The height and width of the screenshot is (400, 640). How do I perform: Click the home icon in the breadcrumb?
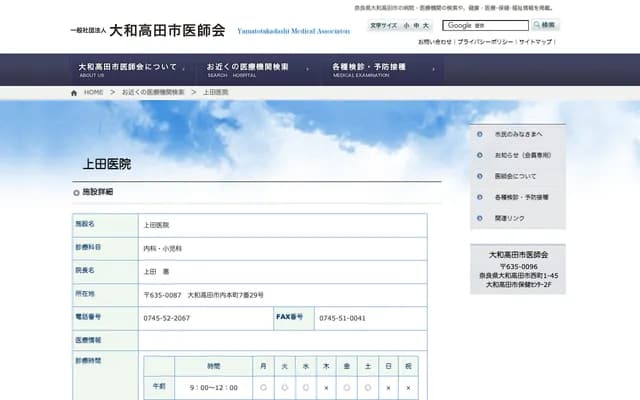74,92
